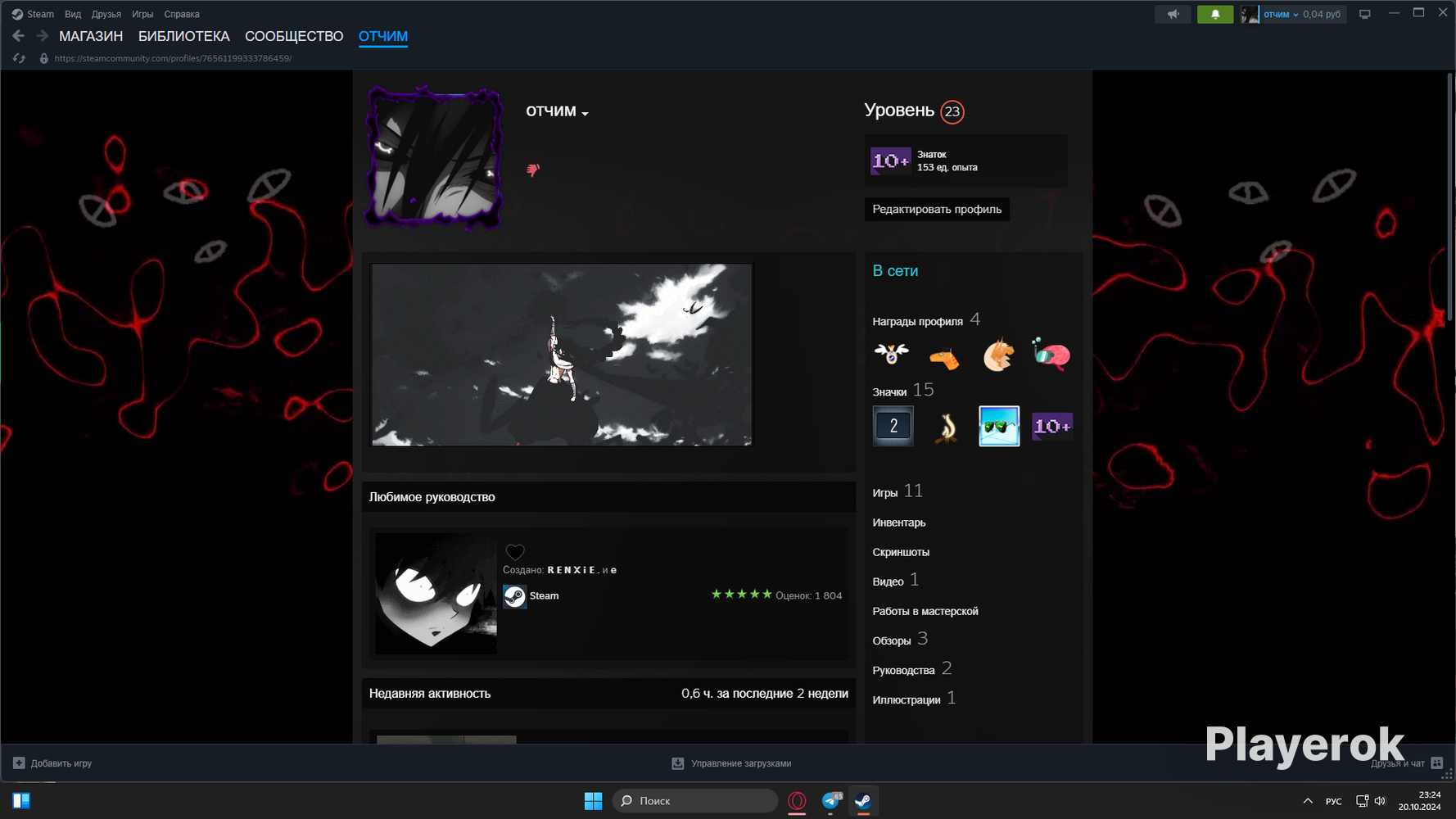Open the level 23 circle badge

tap(952, 111)
